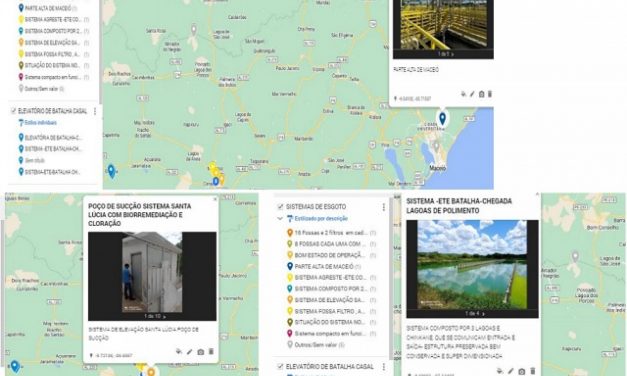Select 'Sistema compacto em funci...' under the SISTEMAS DE ESGOTO header

(x=331, y=334)
